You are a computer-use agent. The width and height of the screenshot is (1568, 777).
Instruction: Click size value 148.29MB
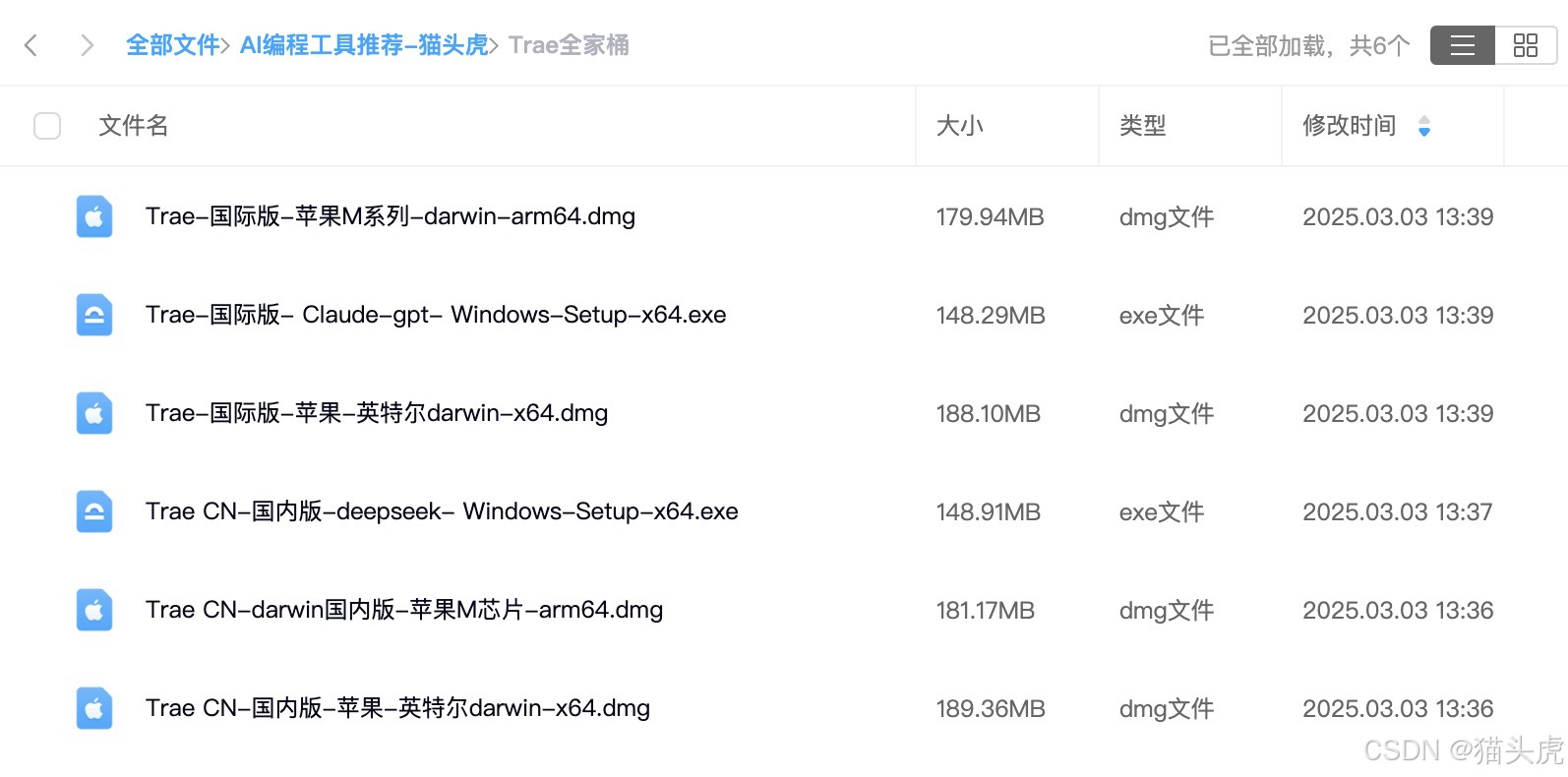tap(991, 316)
